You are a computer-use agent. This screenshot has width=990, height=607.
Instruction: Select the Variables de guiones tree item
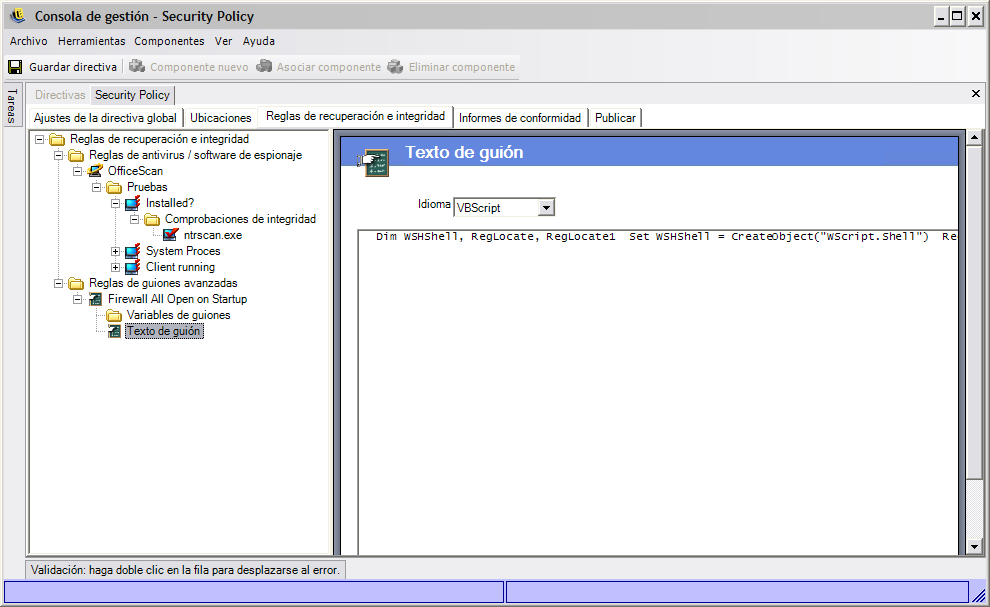179,315
